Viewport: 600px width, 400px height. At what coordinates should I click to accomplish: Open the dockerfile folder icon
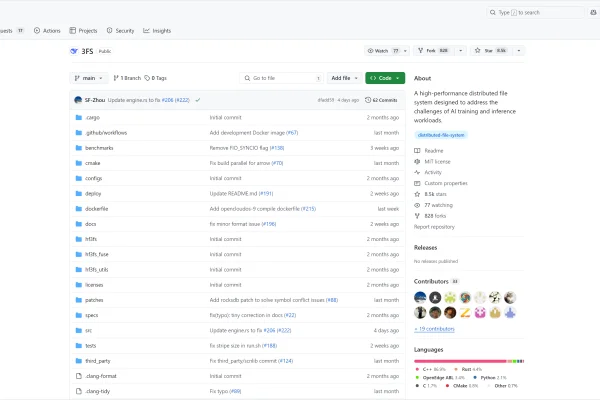[x=79, y=209]
